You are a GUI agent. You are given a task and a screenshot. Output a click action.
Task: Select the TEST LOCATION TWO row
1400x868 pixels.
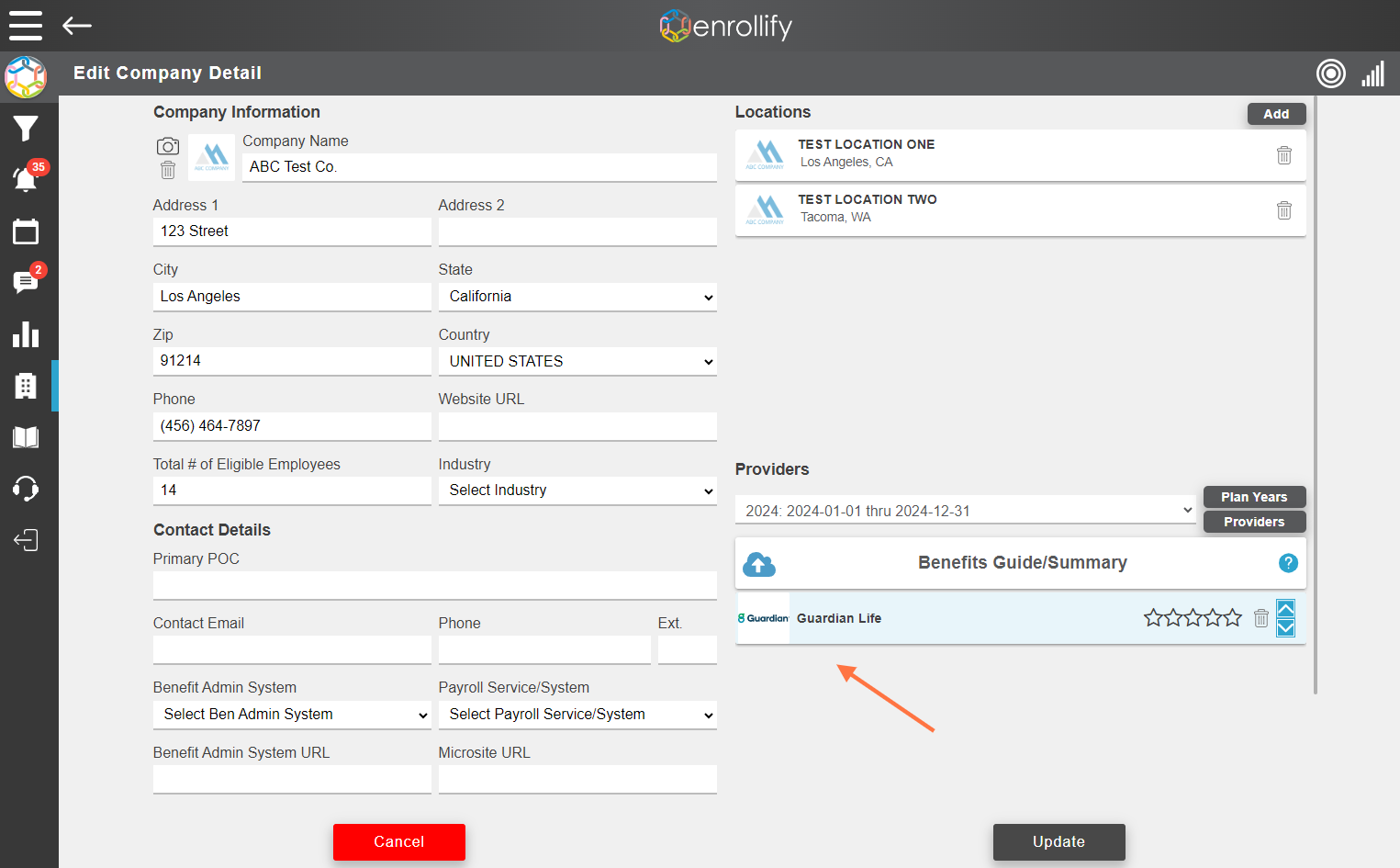tap(1020, 210)
